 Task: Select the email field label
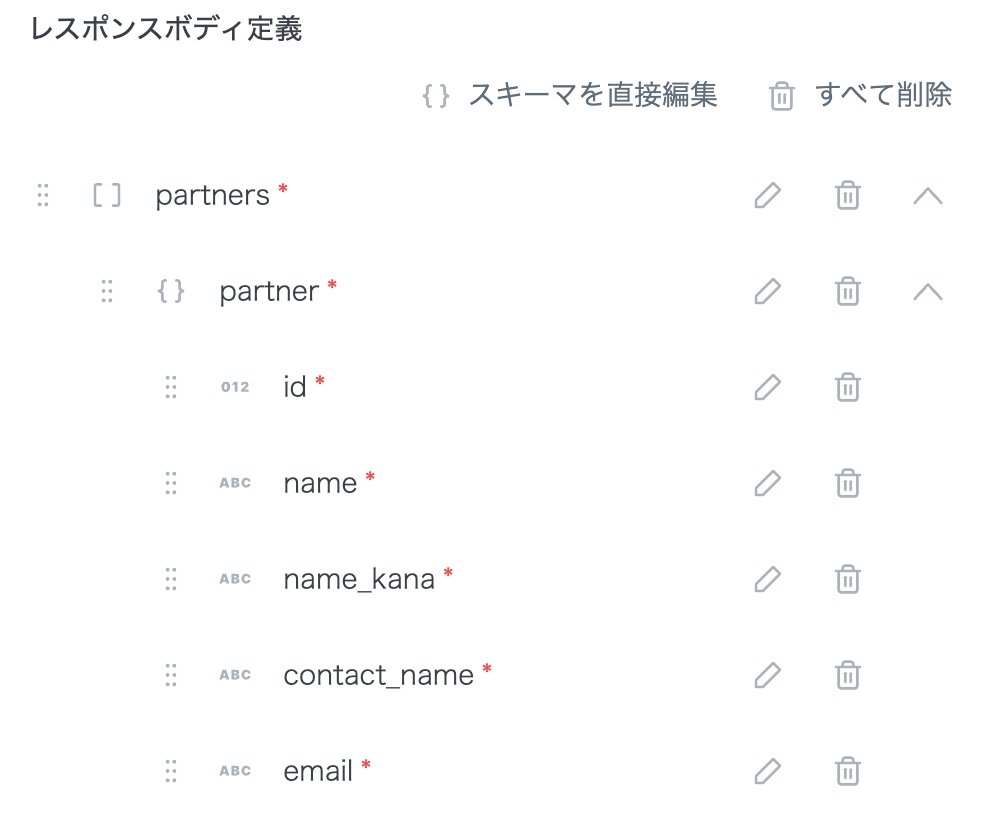318,771
